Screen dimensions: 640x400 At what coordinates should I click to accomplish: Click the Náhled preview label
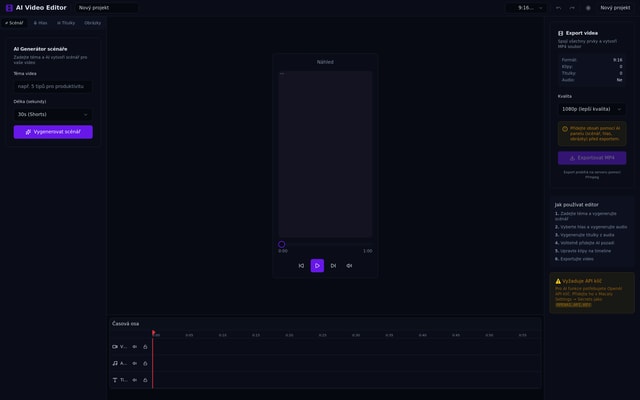point(325,62)
